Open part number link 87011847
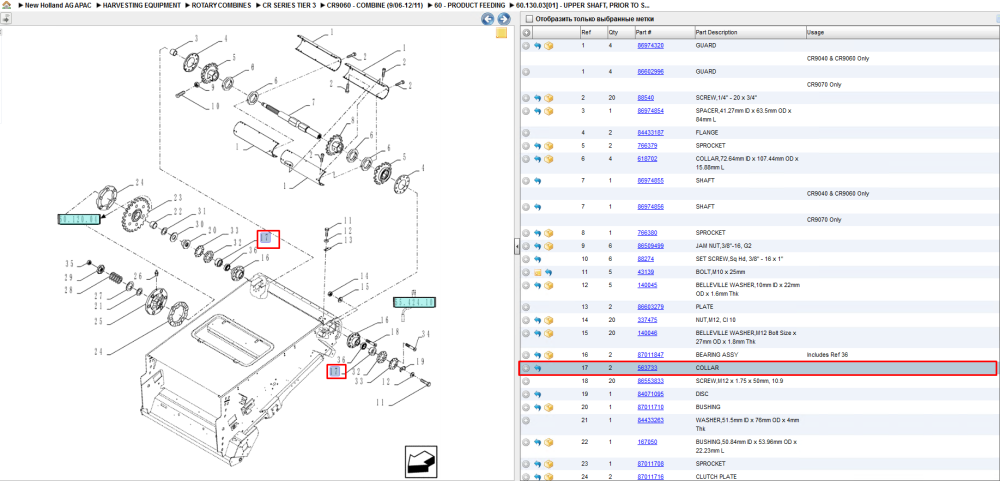 [651, 355]
